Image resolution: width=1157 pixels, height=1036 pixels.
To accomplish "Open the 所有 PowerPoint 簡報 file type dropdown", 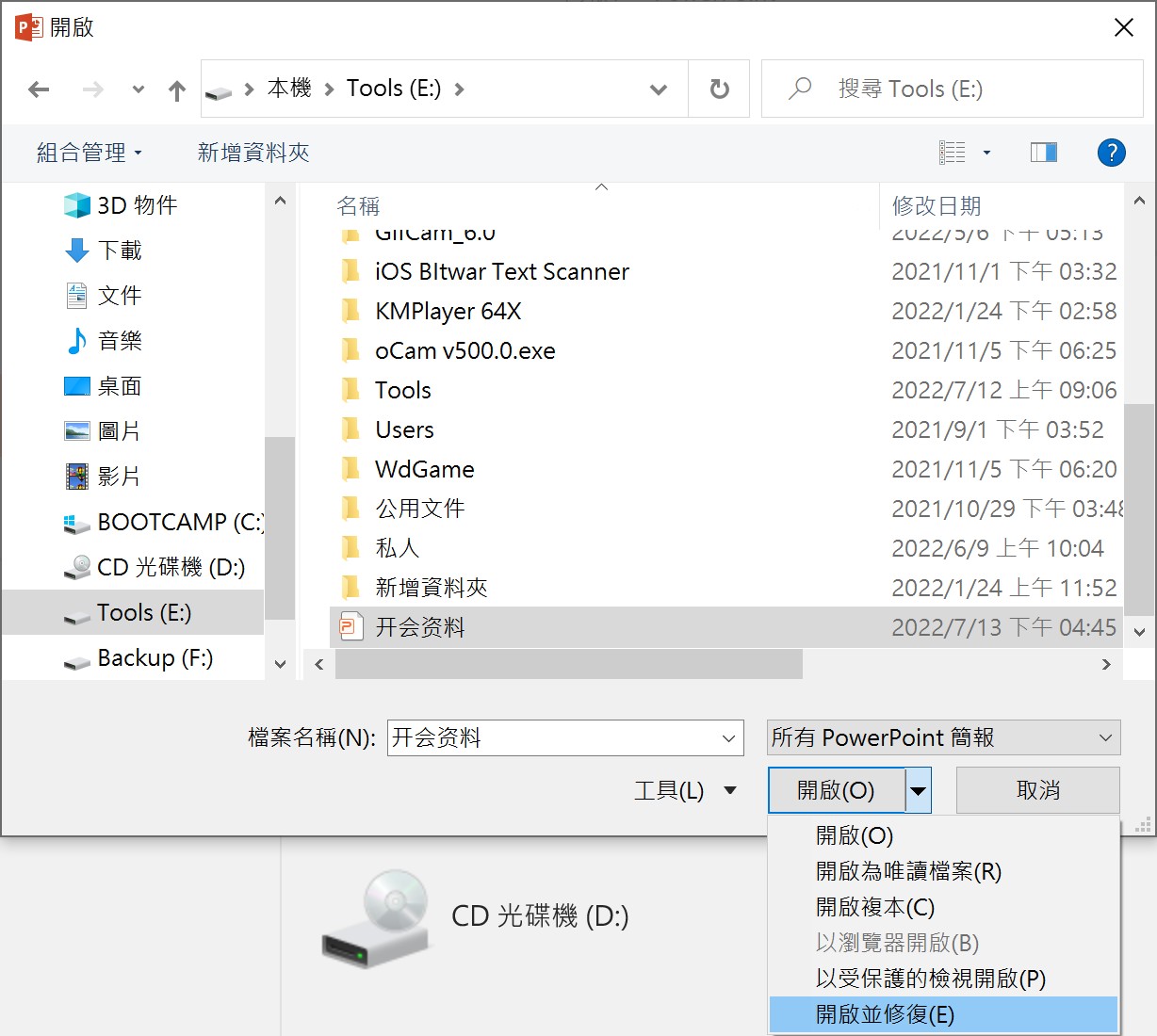I will point(943,737).
